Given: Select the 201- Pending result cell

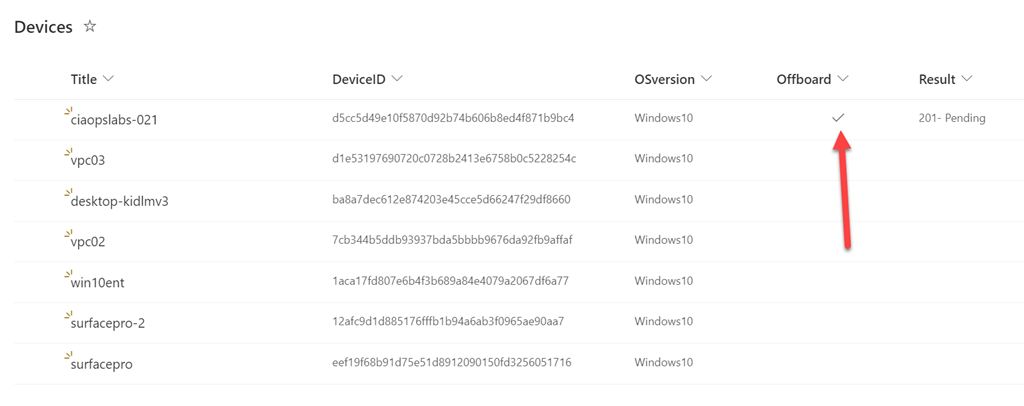Looking at the screenshot, I should 951,118.
